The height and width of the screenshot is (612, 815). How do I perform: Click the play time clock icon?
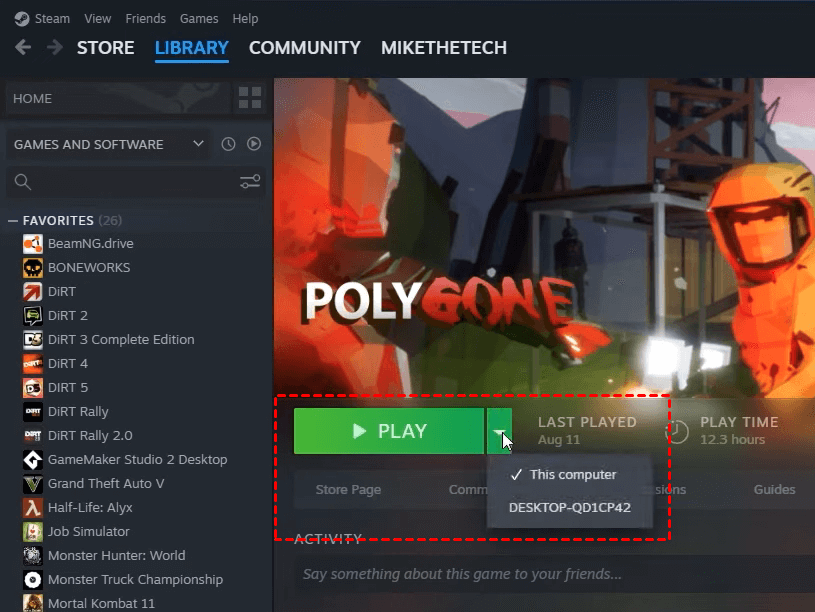click(677, 431)
